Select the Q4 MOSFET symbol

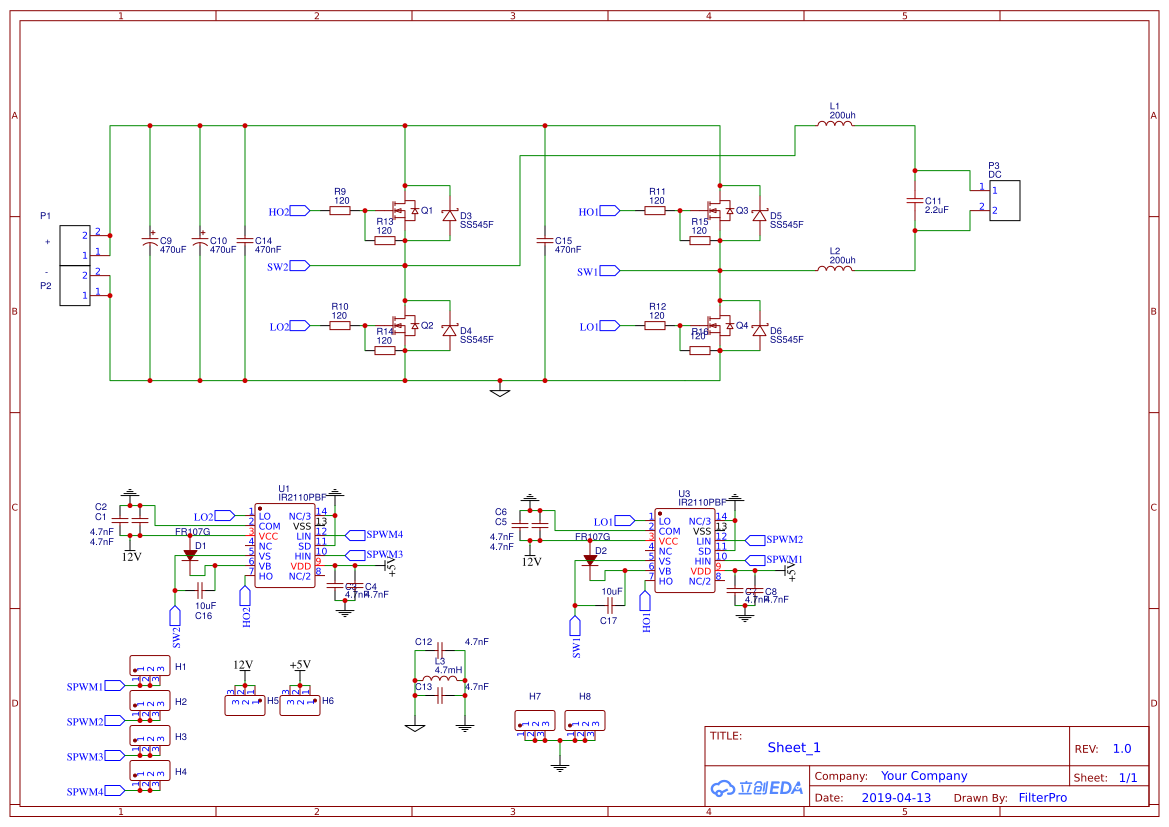[x=722, y=327]
